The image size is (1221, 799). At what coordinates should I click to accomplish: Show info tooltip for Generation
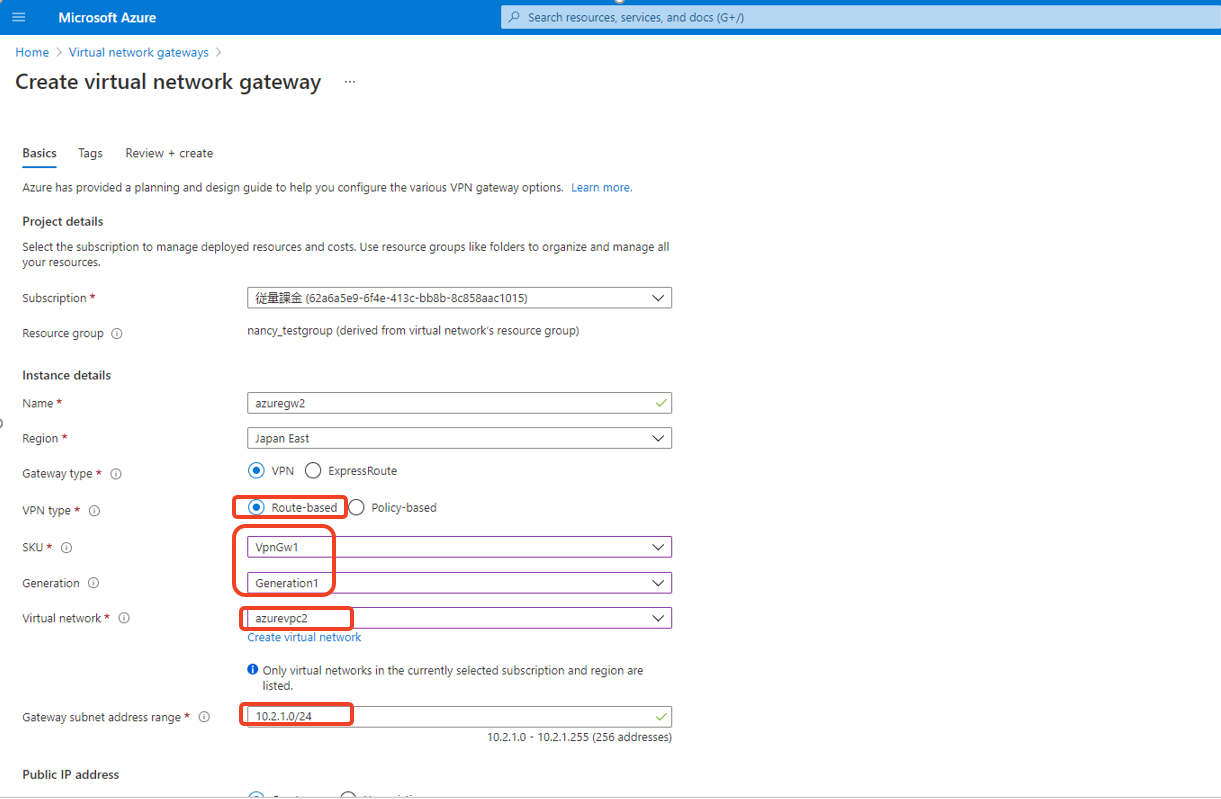[x=93, y=583]
